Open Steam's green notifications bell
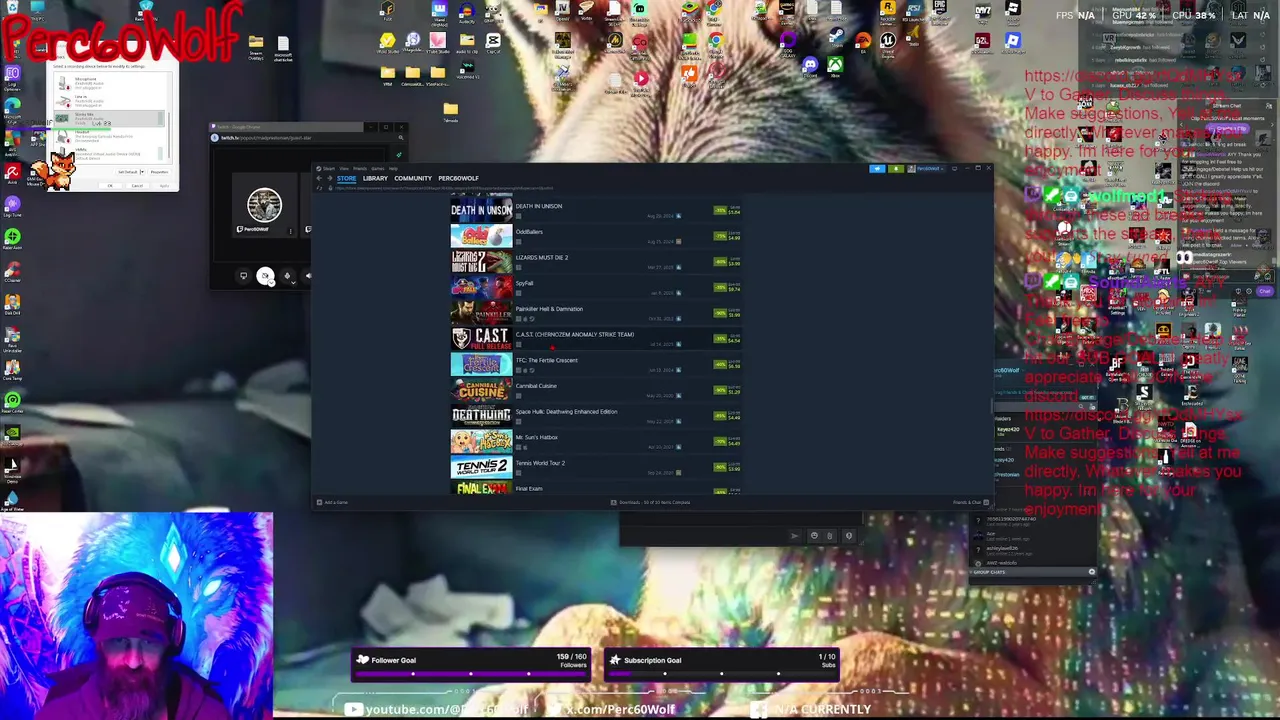Viewport: 1280px width, 720px height. click(896, 169)
